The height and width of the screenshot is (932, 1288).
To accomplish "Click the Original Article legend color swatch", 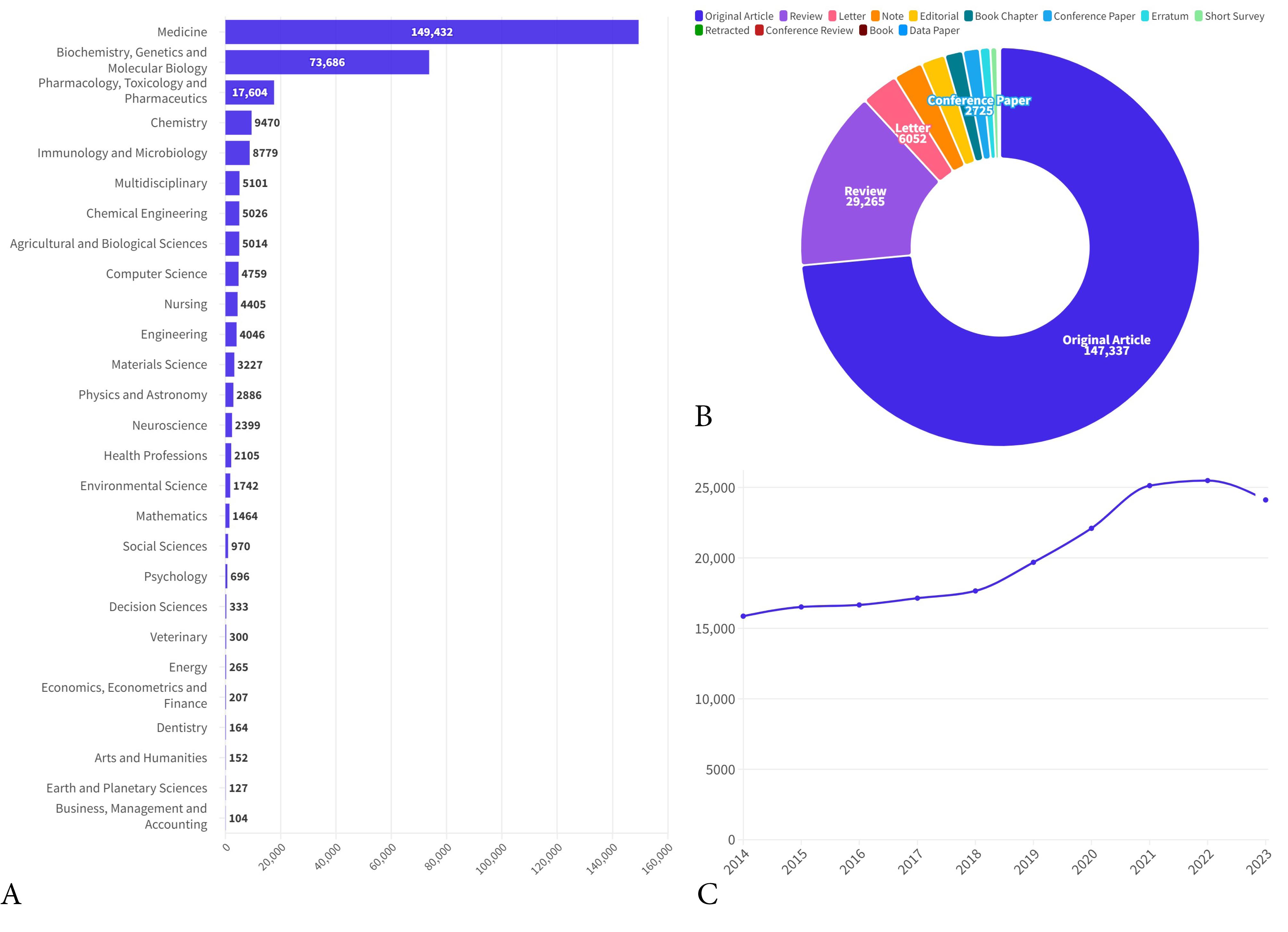I will [699, 16].
